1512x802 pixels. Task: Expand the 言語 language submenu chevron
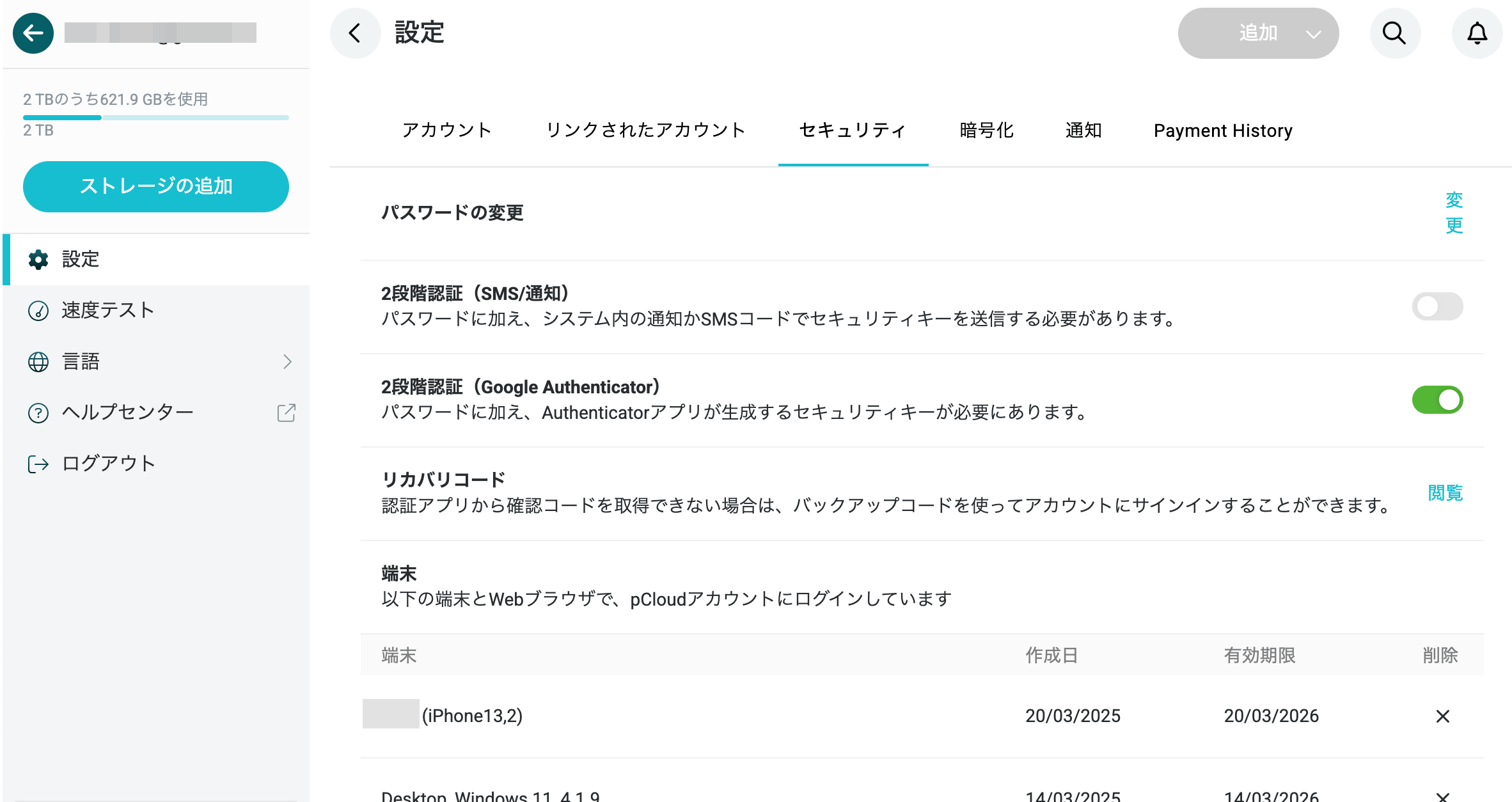click(x=288, y=362)
